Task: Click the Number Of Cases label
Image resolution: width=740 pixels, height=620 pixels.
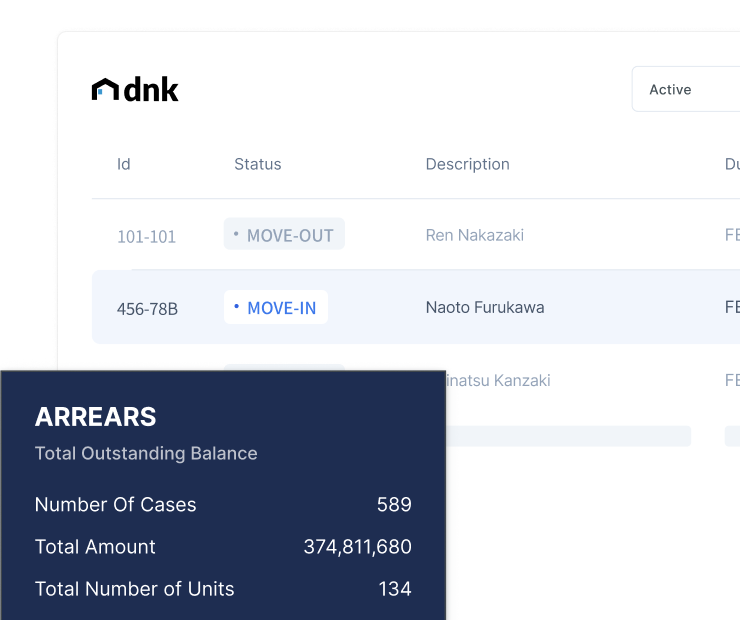Action: 115,505
